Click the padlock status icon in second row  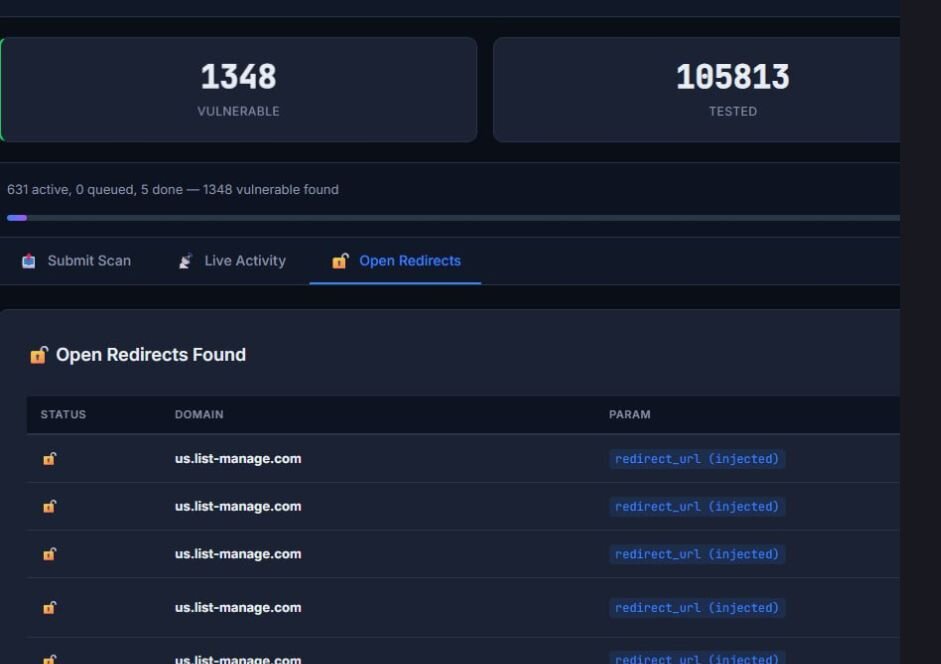click(x=49, y=507)
